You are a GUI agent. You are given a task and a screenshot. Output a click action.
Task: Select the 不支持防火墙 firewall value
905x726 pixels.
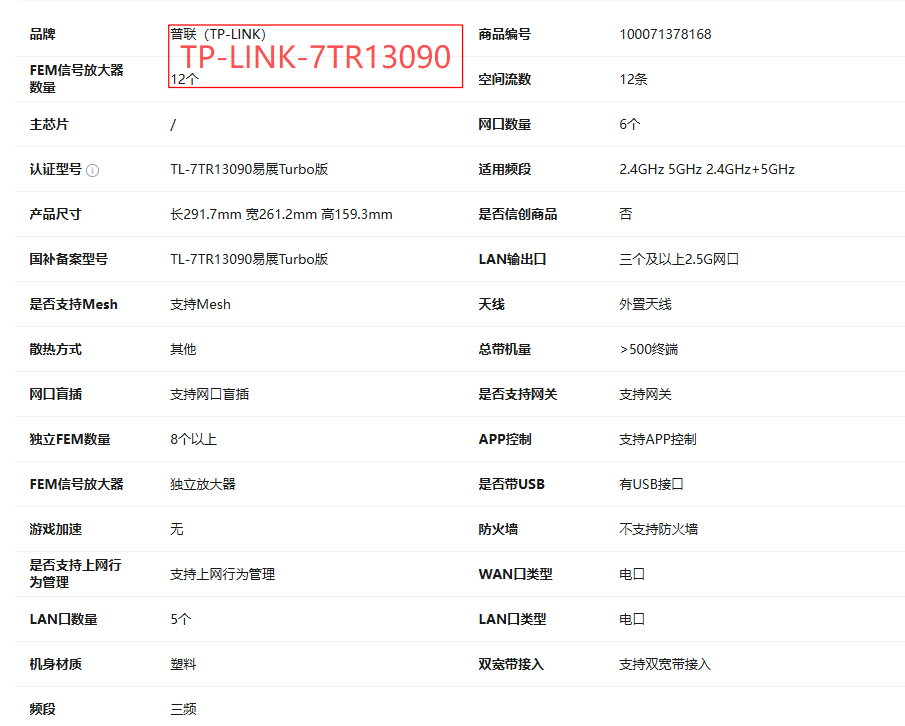pos(658,529)
